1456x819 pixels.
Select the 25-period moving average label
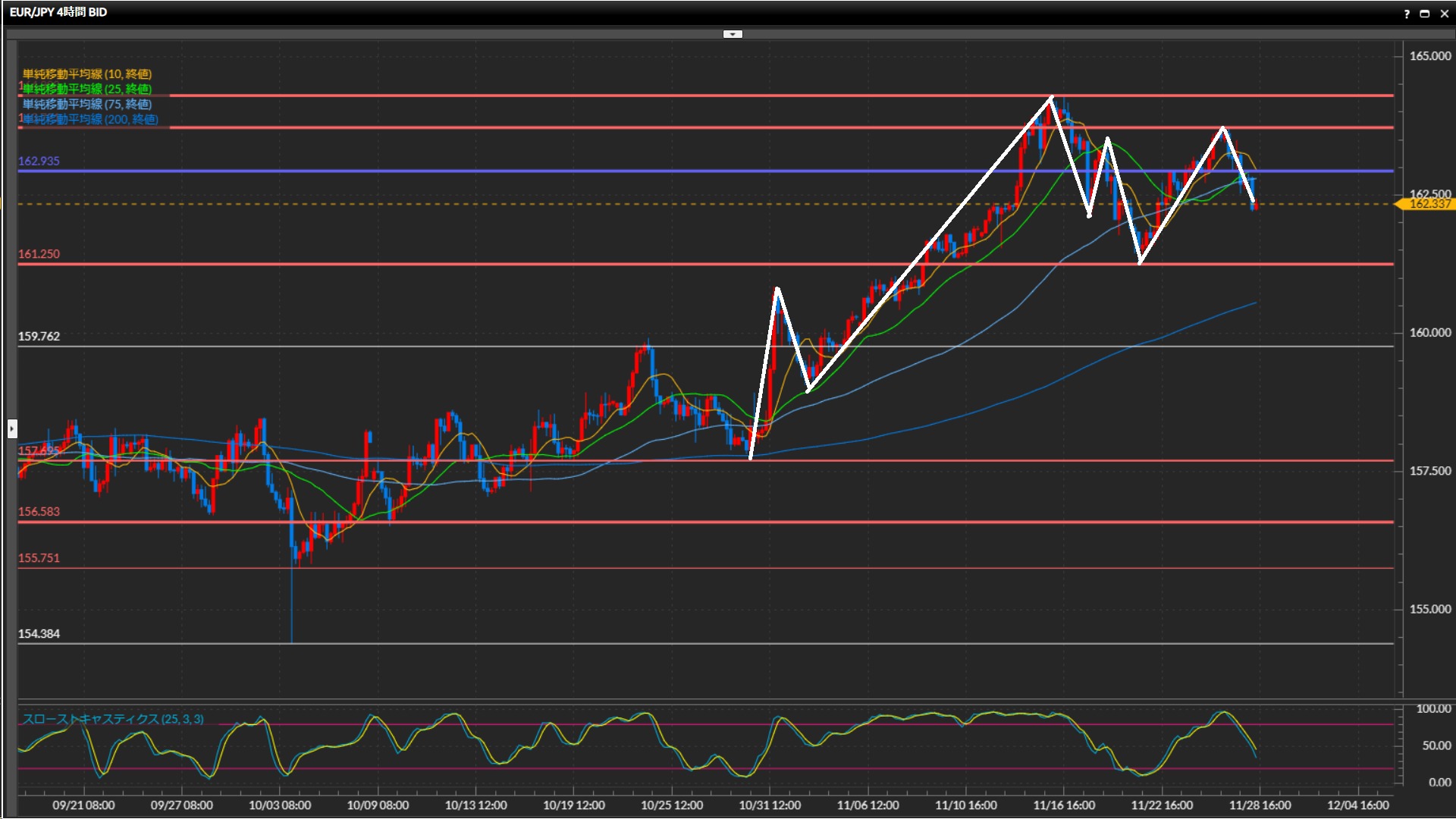coord(87,89)
